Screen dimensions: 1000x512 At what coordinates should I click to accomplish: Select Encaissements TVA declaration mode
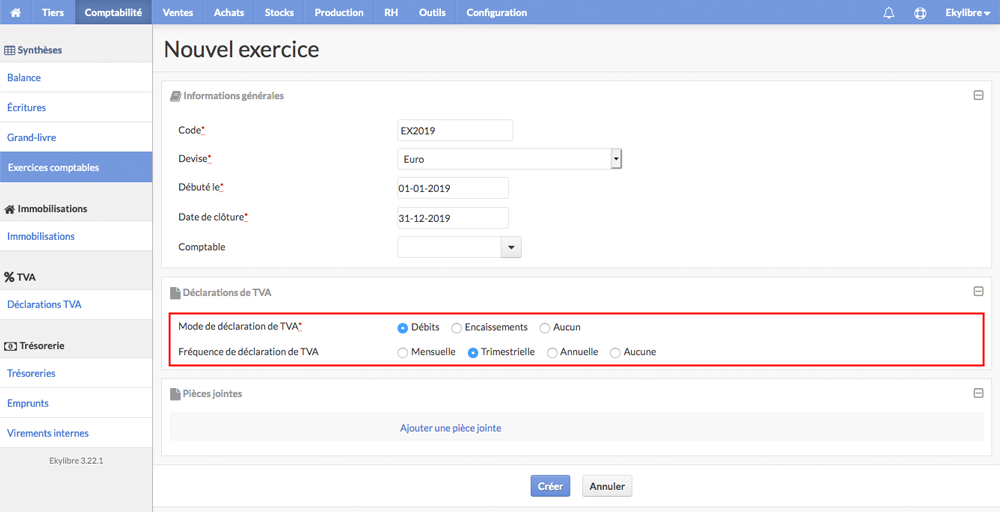click(x=457, y=328)
